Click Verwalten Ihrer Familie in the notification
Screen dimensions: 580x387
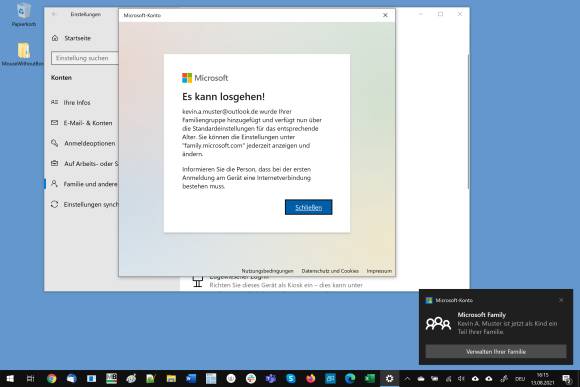[x=496, y=351]
